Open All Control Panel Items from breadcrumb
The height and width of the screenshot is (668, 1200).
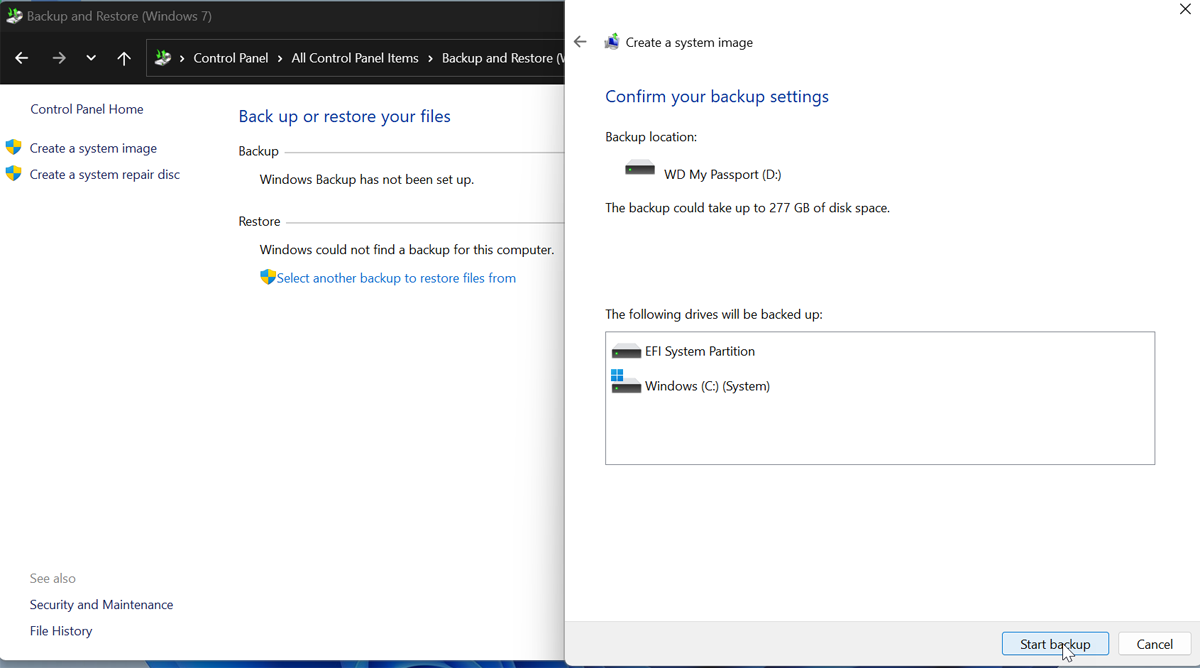[x=355, y=58]
